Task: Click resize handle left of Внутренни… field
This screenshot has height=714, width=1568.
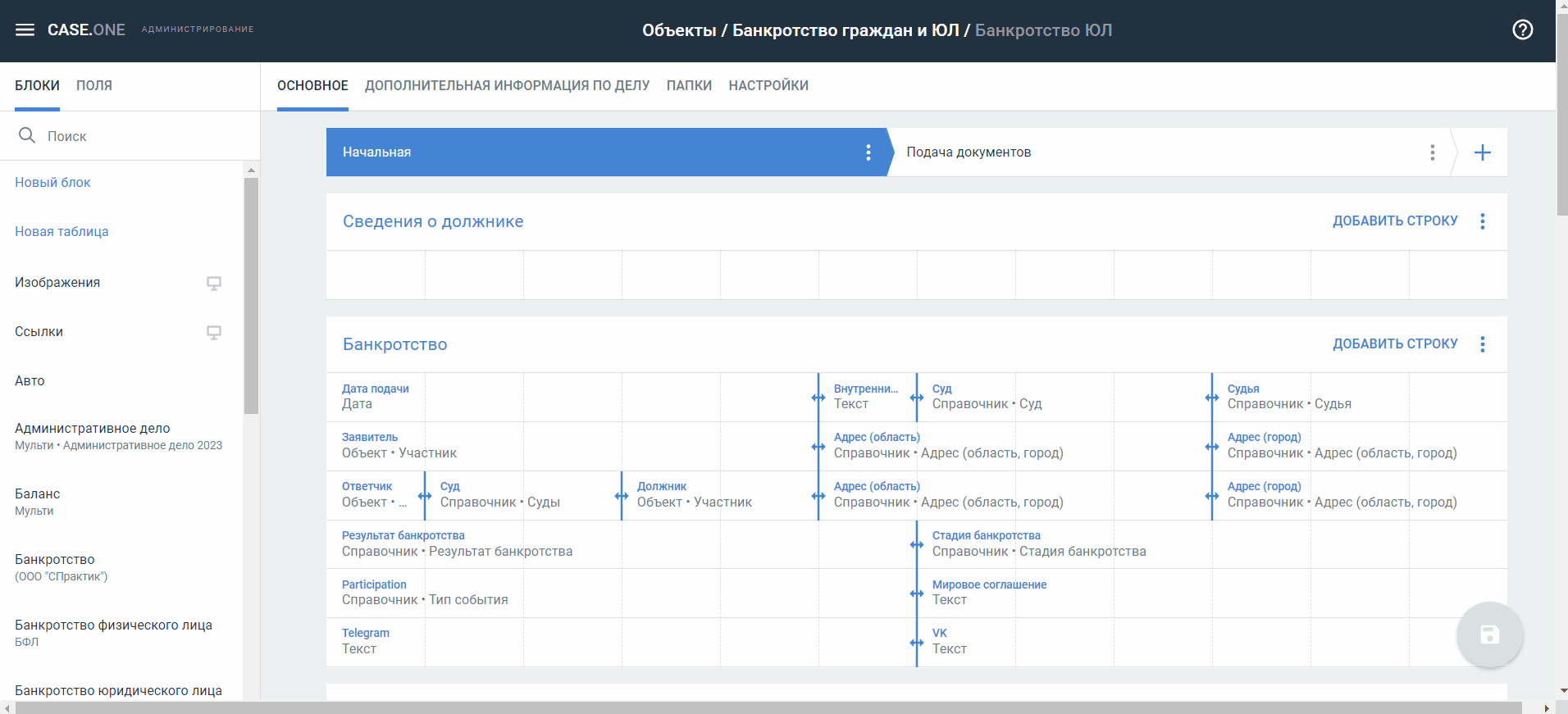Action: [x=818, y=398]
